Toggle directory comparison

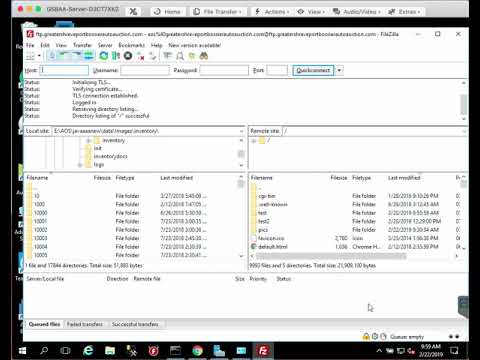[180, 56]
